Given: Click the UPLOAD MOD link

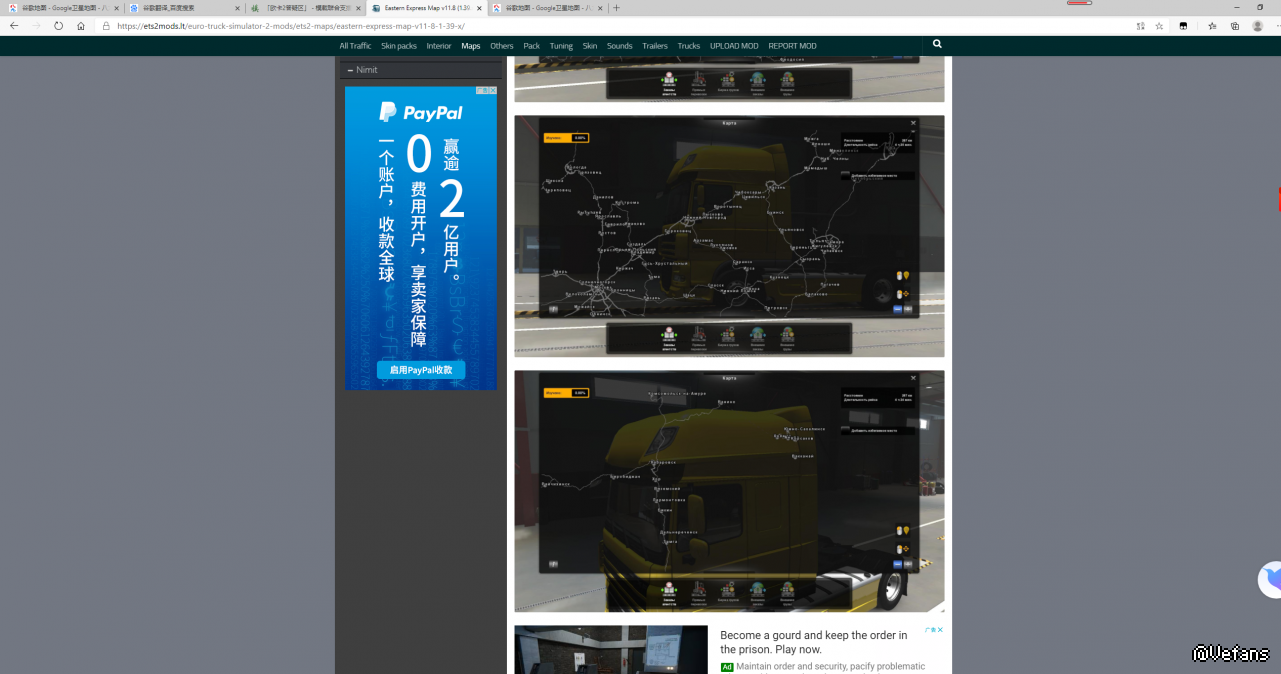Looking at the screenshot, I should (734, 46).
